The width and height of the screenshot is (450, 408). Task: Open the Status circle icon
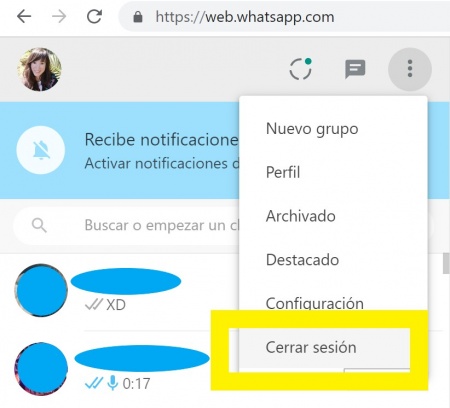[x=300, y=69]
